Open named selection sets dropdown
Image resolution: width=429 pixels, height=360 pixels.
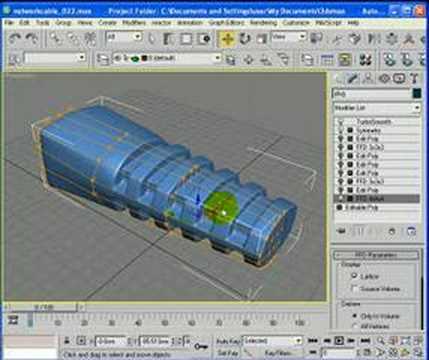pyautogui.click(x=55, y=58)
